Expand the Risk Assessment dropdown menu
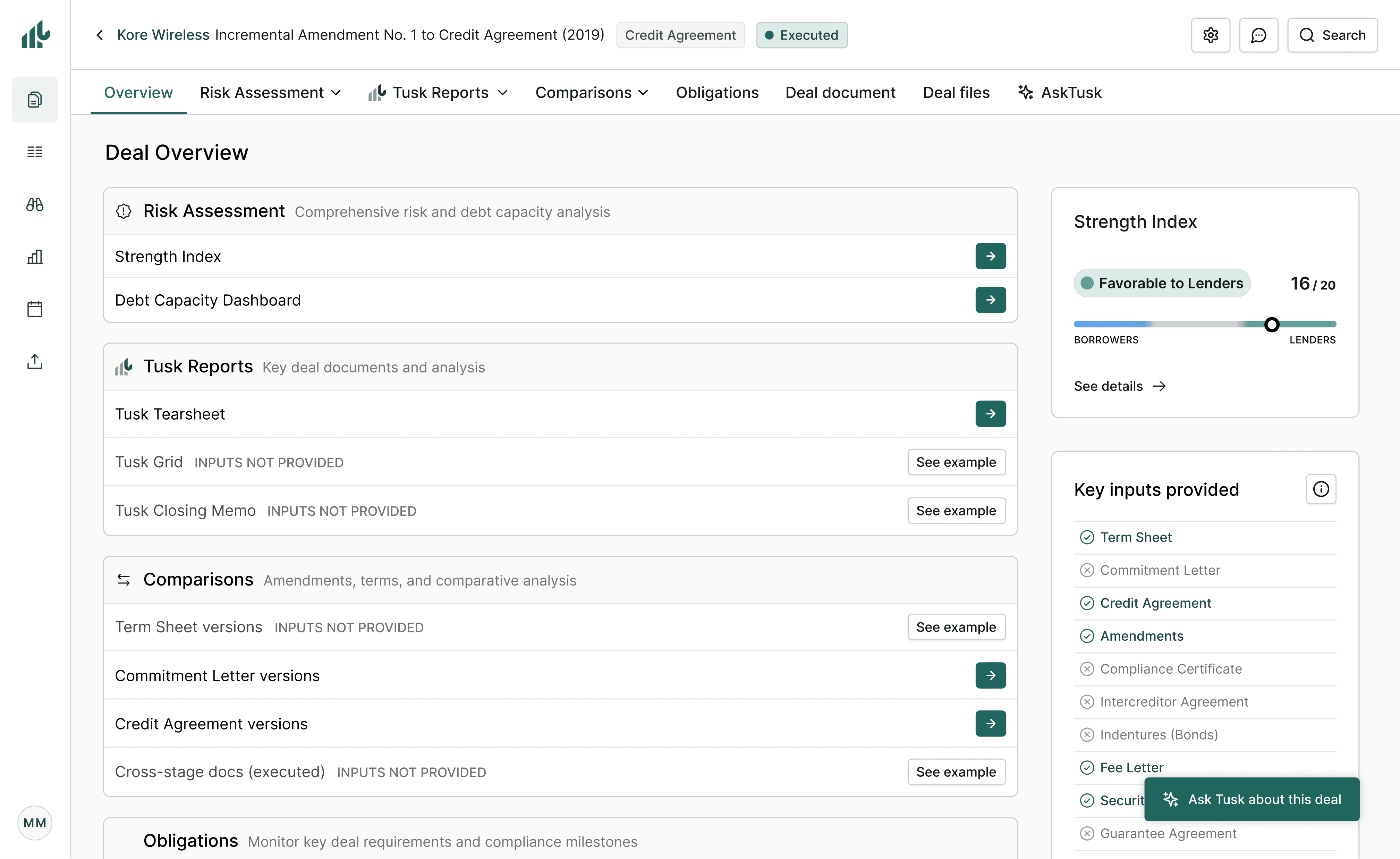This screenshot has width=1400, height=859. tap(270, 93)
